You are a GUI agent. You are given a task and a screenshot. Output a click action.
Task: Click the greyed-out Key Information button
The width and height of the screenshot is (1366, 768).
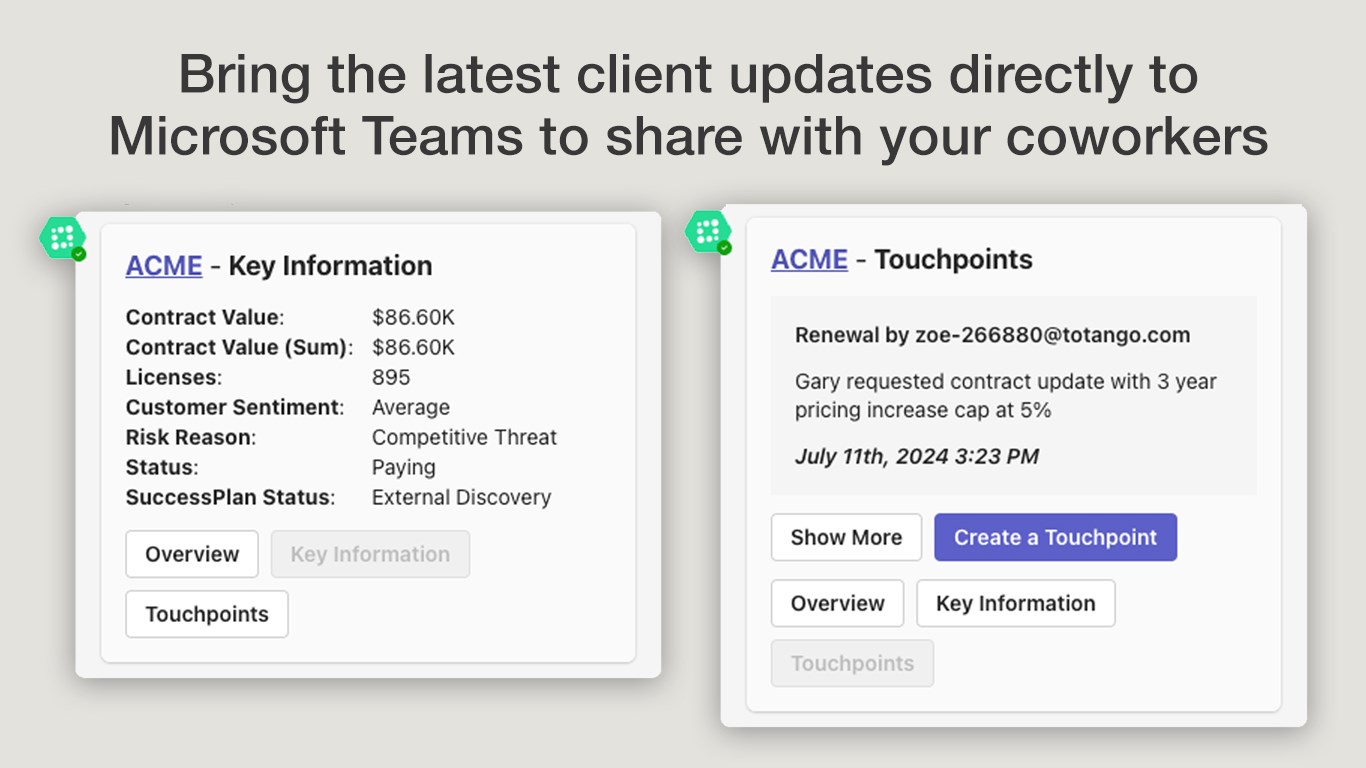click(x=370, y=554)
